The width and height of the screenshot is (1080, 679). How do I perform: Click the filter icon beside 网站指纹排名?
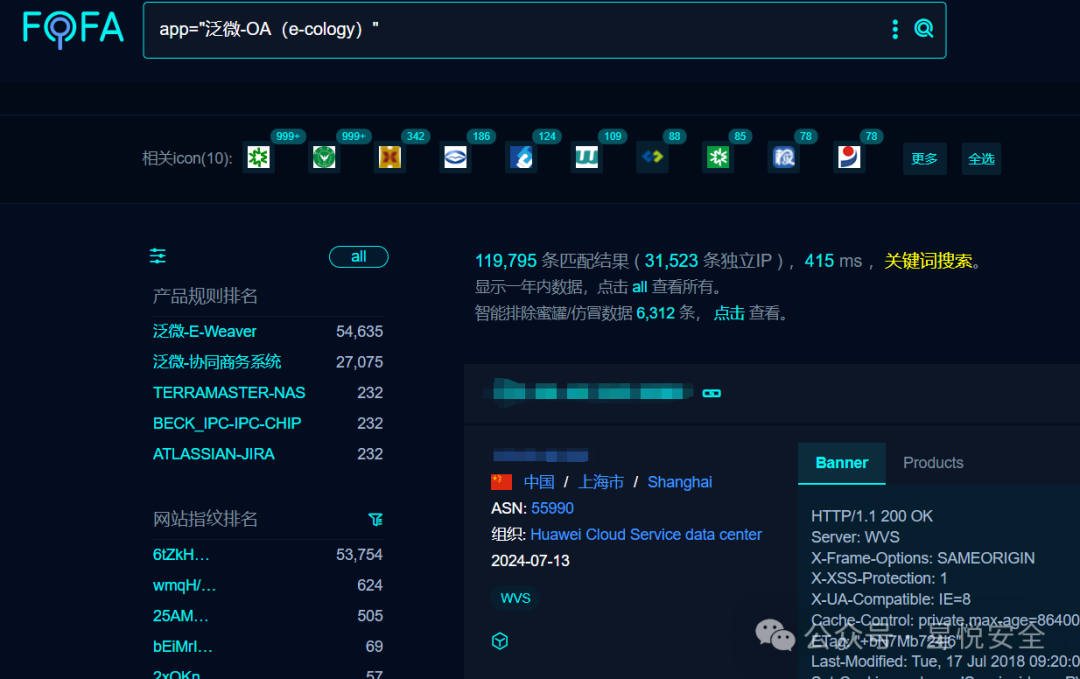pyautogui.click(x=375, y=519)
